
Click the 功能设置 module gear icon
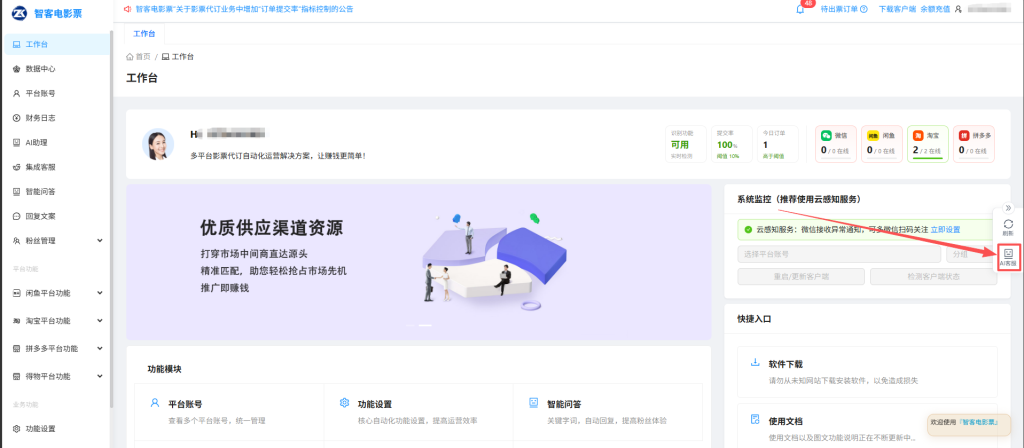pos(344,403)
